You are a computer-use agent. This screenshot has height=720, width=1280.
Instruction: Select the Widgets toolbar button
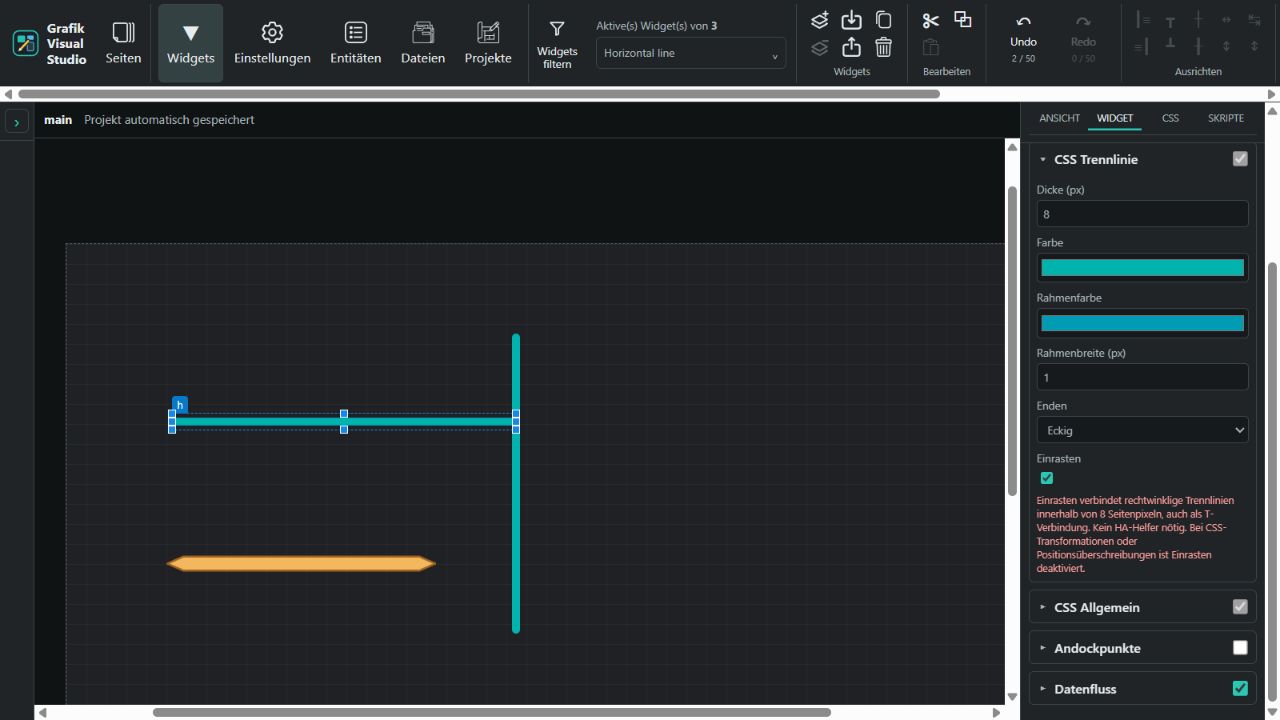[190, 43]
